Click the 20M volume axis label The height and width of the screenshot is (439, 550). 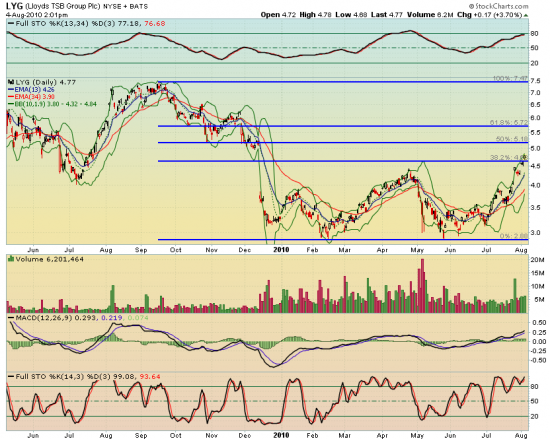point(537,260)
